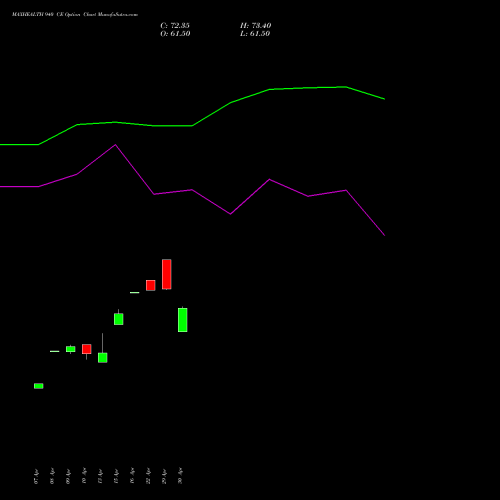Select the 11 Apr date label

pyautogui.click(x=100, y=476)
